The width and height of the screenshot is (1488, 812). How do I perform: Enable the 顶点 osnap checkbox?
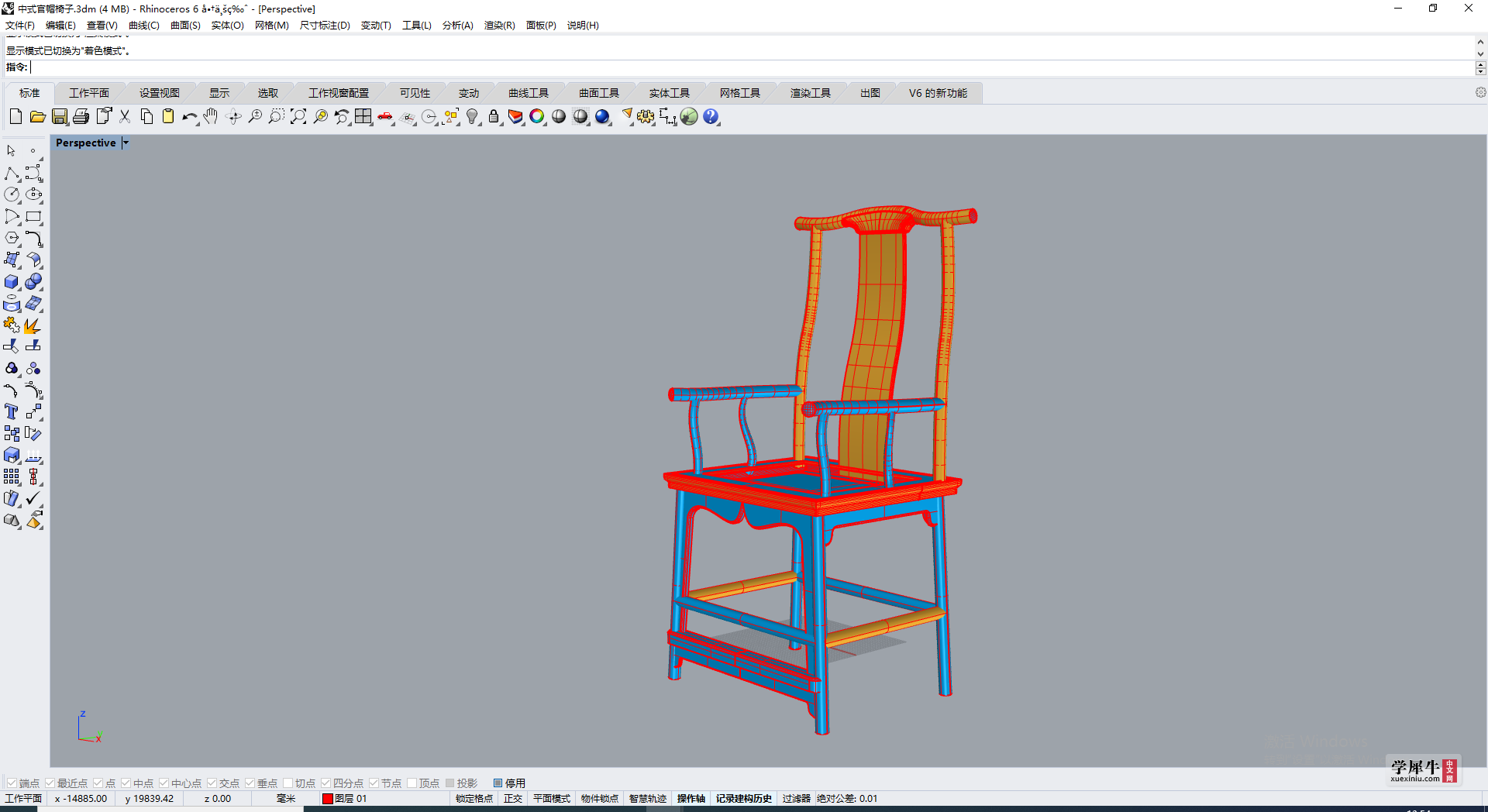point(412,783)
